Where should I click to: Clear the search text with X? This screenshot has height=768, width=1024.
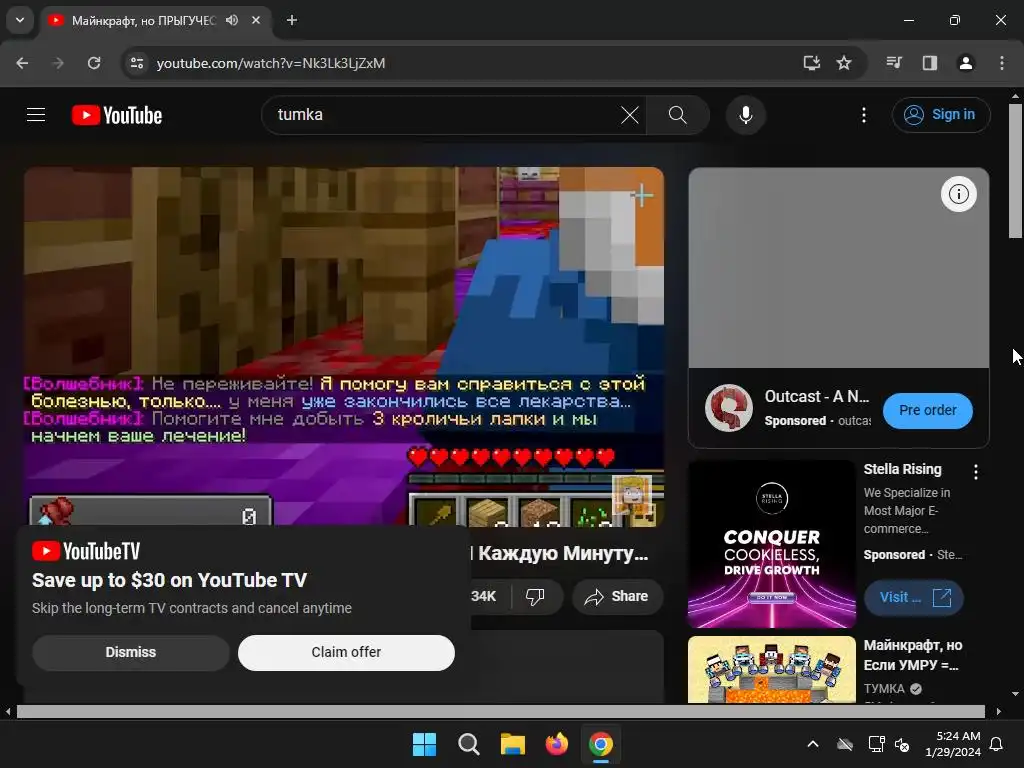pos(630,115)
